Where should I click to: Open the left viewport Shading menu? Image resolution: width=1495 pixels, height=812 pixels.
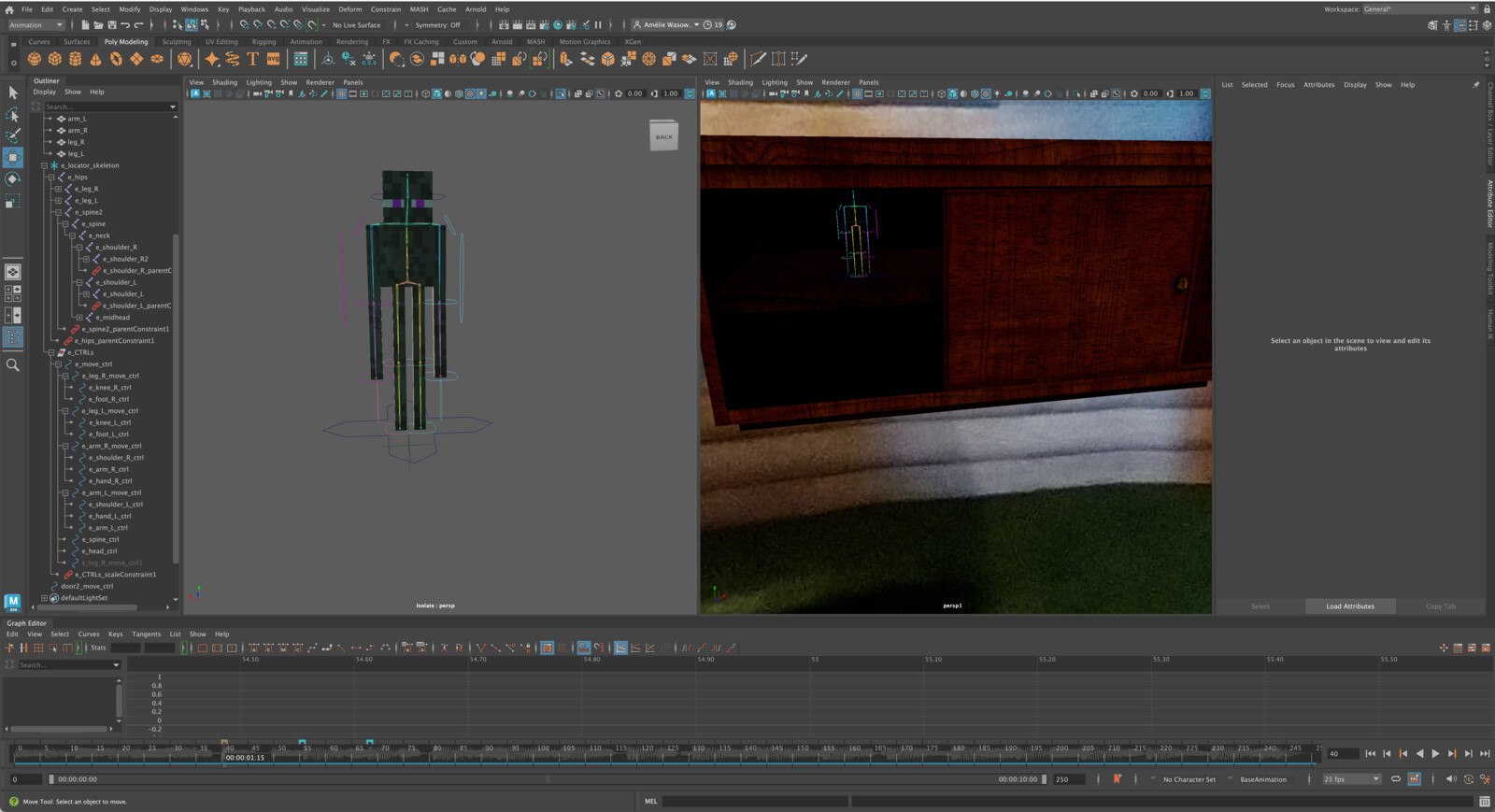(224, 82)
